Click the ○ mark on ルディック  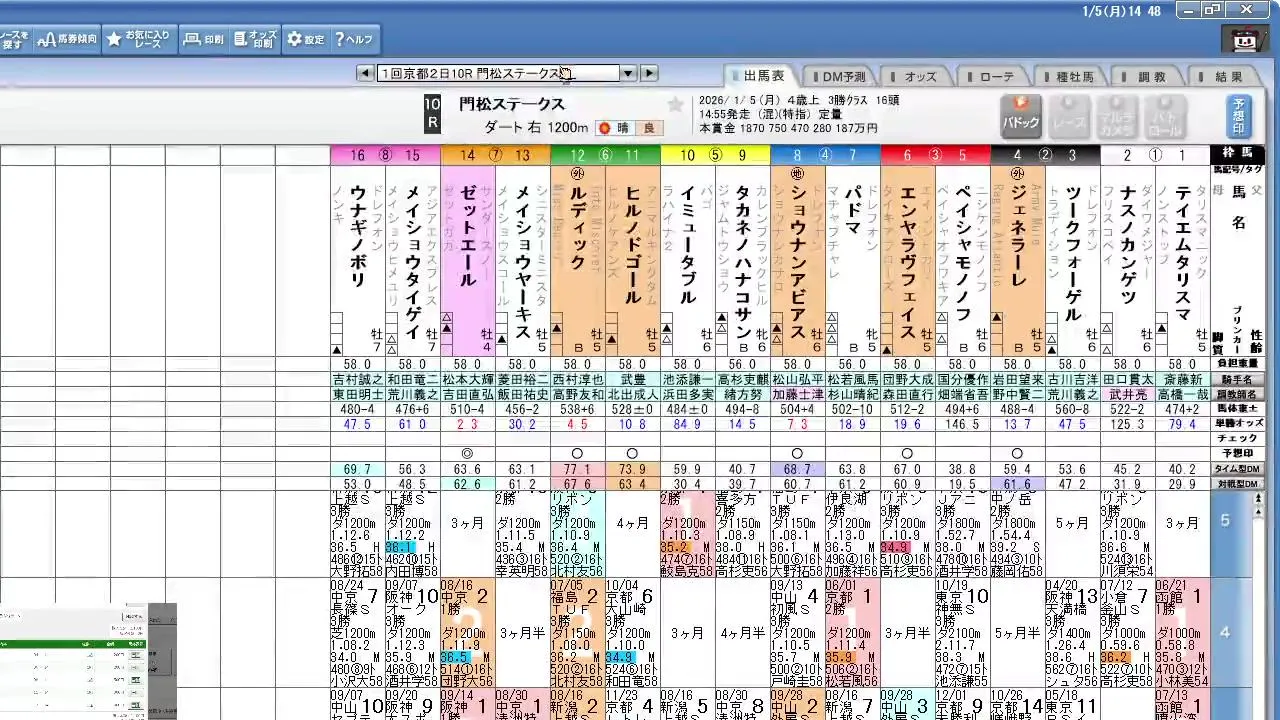(x=578, y=454)
